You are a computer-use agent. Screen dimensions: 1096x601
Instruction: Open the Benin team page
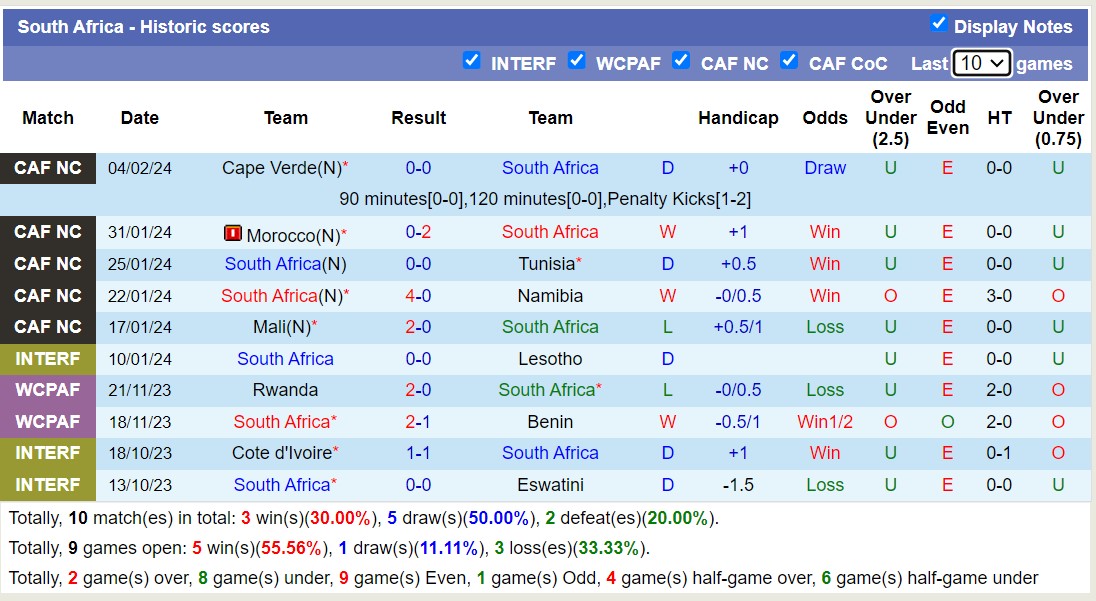(550, 422)
